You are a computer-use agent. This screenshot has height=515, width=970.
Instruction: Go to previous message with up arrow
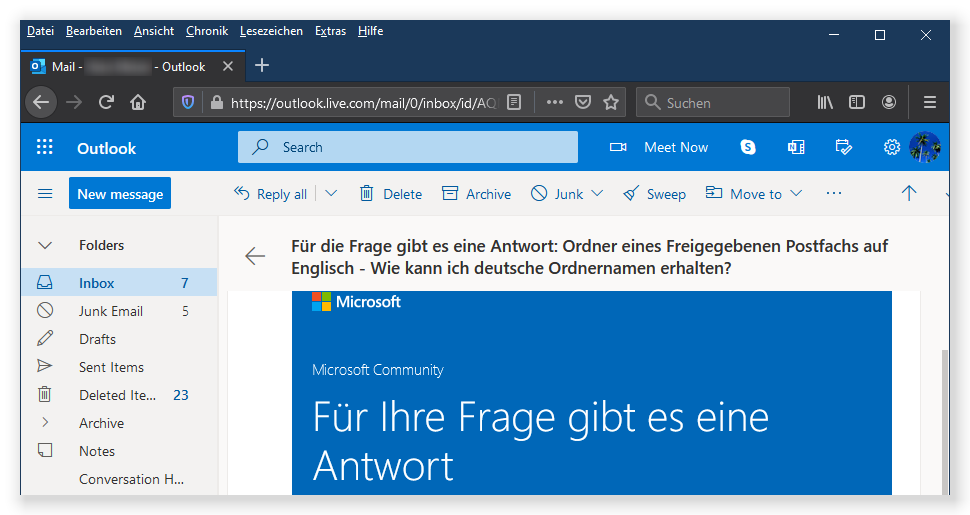pyautogui.click(x=909, y=193)
